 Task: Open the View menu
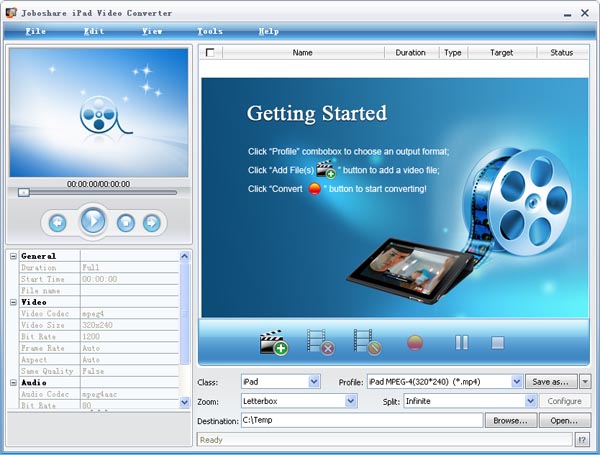[152, 31]
